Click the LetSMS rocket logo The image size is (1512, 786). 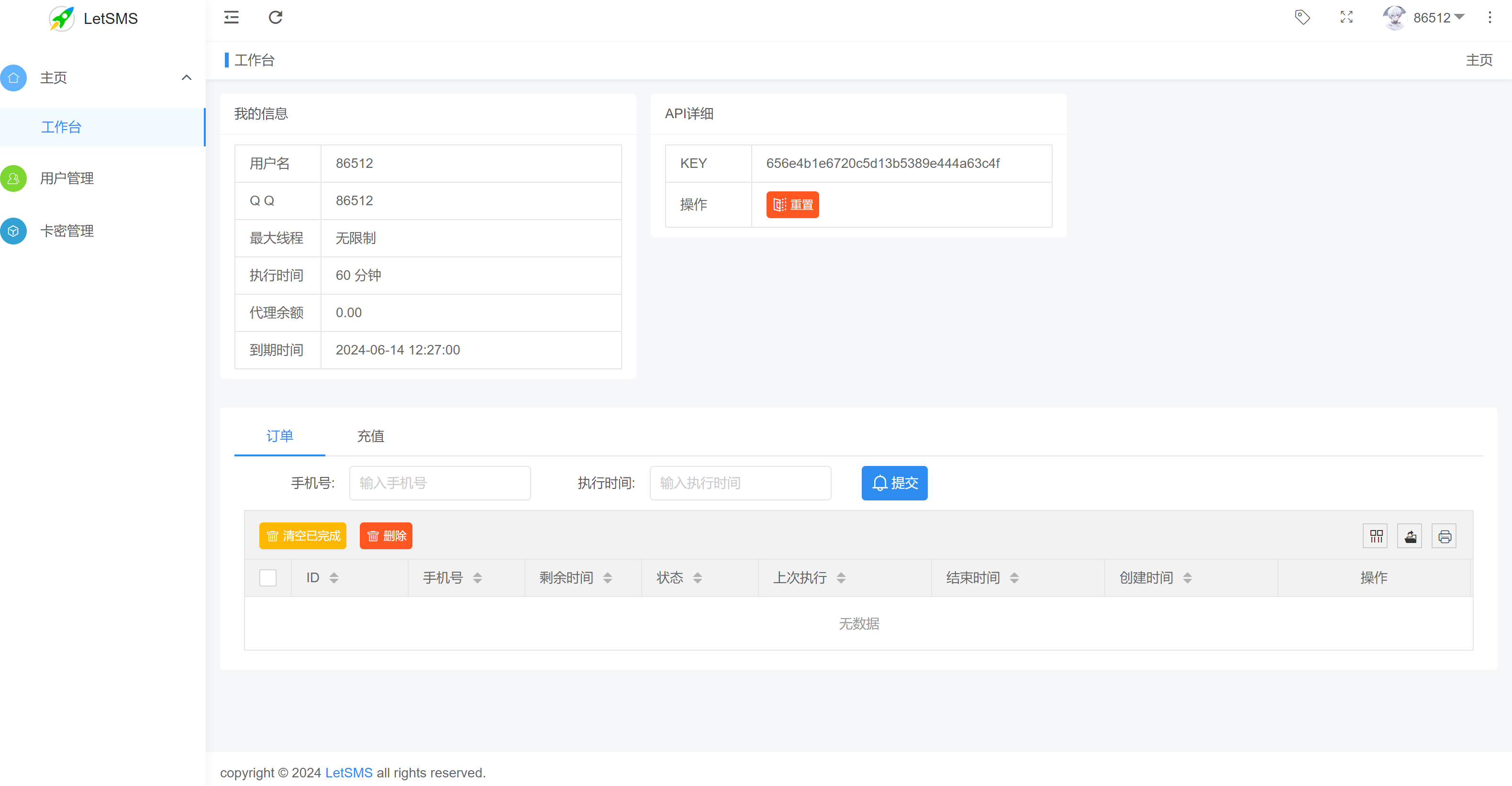click(x=61, y=18)
